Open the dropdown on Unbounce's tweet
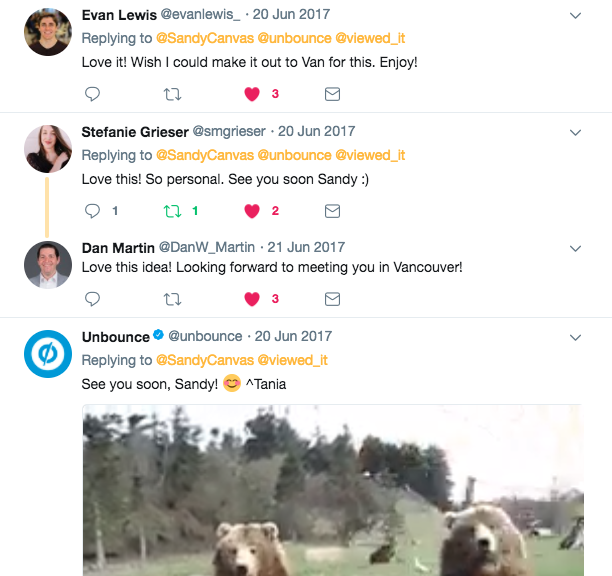Image resolution: width=612 pixels, height=576 pixels. (x=575, y=337)
